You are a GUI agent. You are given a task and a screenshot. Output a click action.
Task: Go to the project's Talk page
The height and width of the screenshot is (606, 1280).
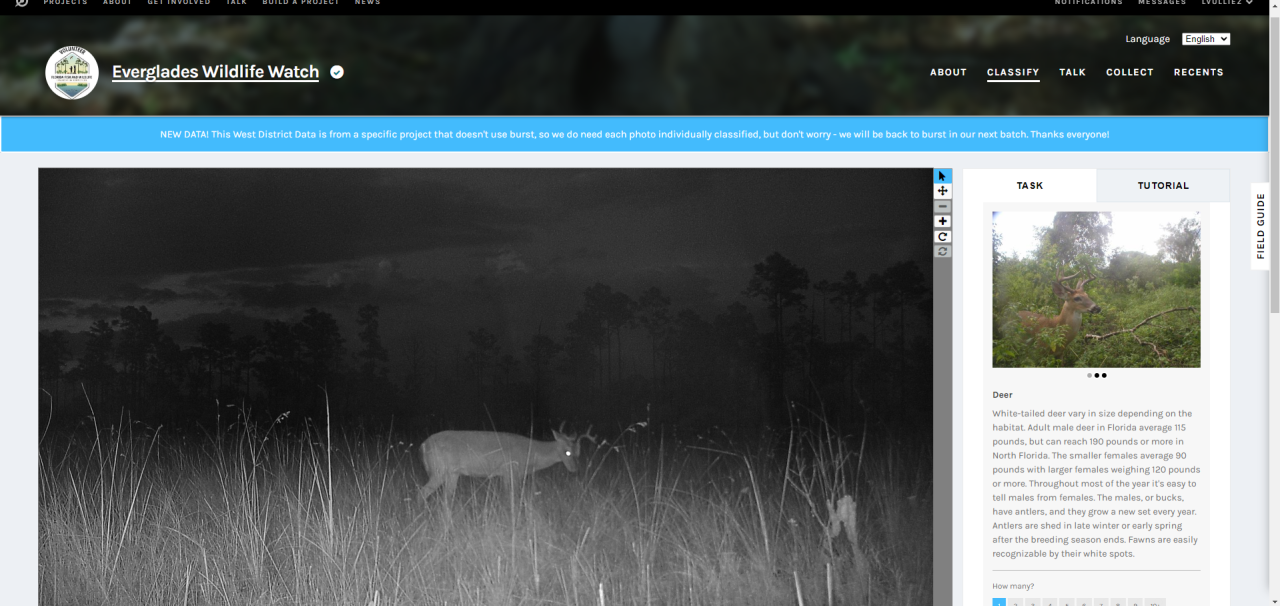click(x=1073, y=72)
